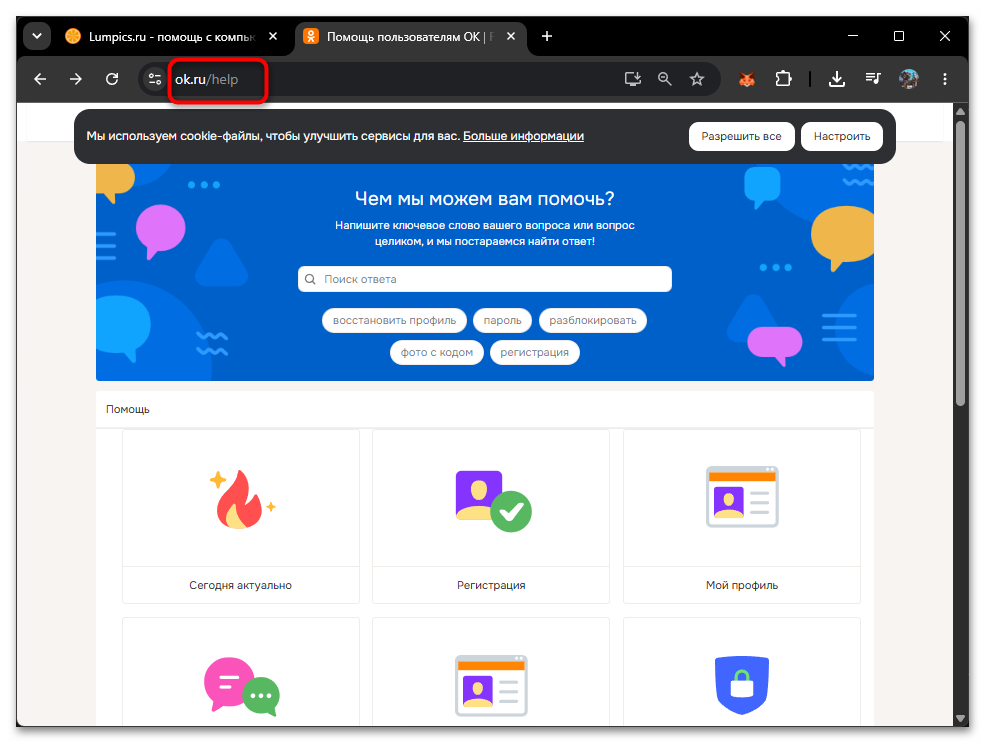985x743 pixels.
Task: Open the media controls icon
Action: pyautogui.click(x=873, y=79)
